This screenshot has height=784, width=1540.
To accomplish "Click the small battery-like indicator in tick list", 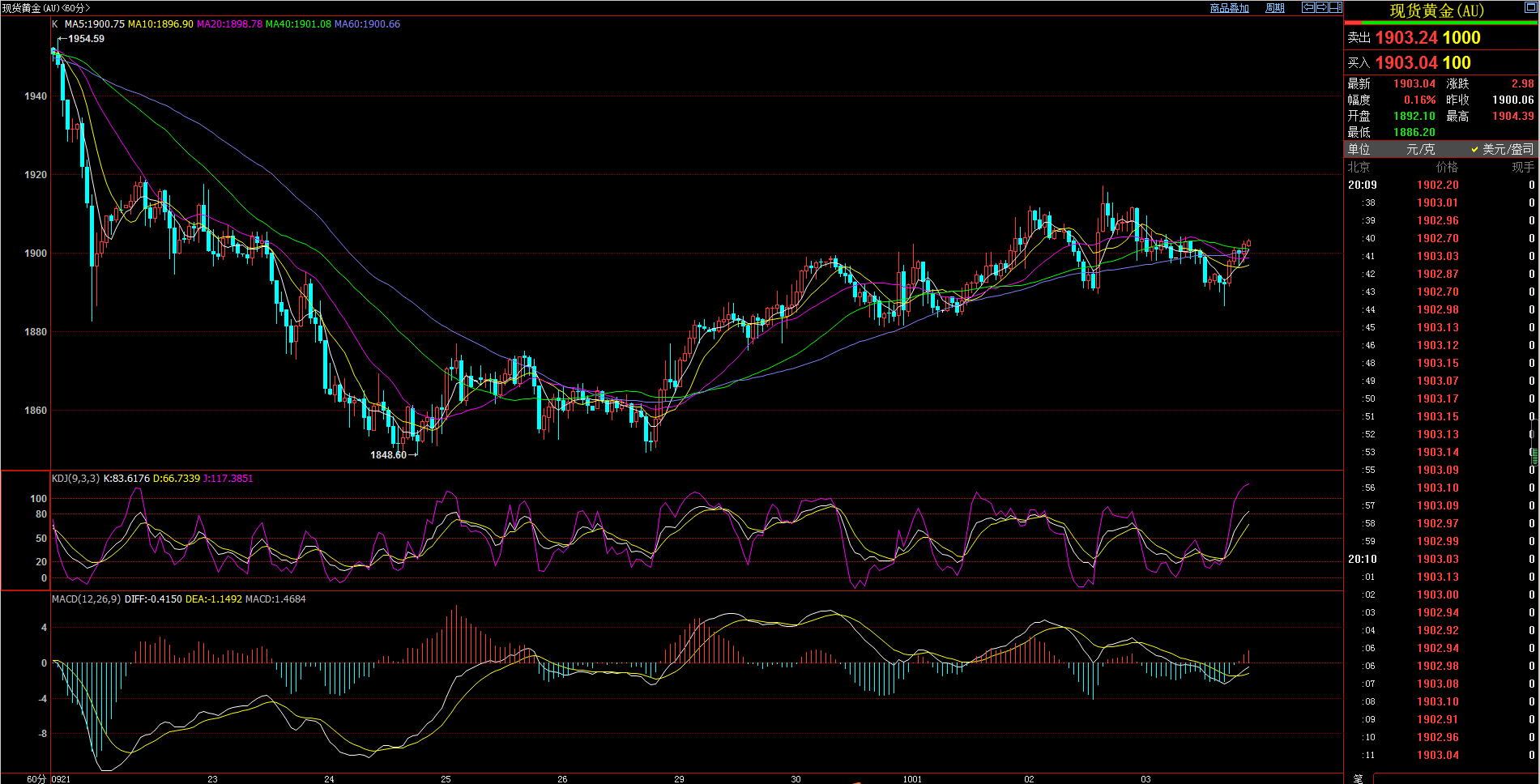I will click(x=1534, y=456).
